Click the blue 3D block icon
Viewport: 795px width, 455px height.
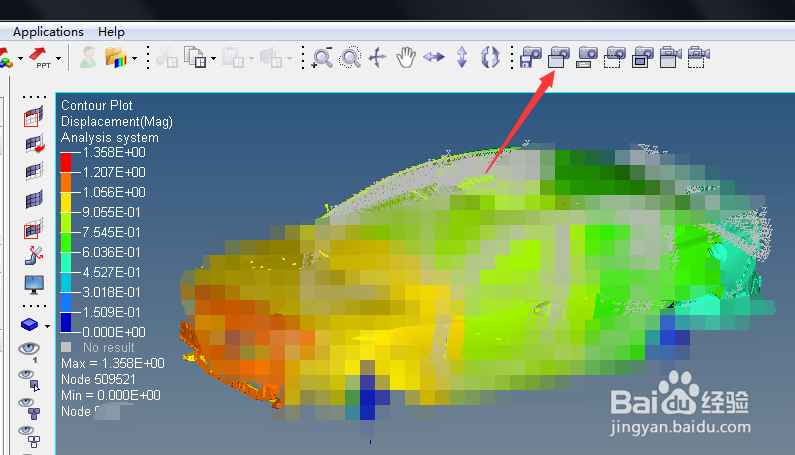point(29,324)
